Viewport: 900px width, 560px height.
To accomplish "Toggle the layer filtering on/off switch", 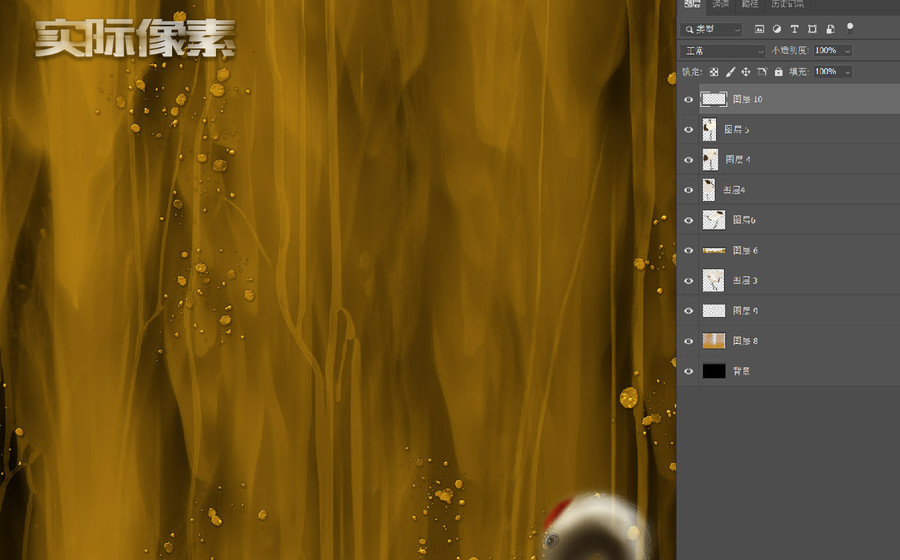I will click(x=850, y=28).
